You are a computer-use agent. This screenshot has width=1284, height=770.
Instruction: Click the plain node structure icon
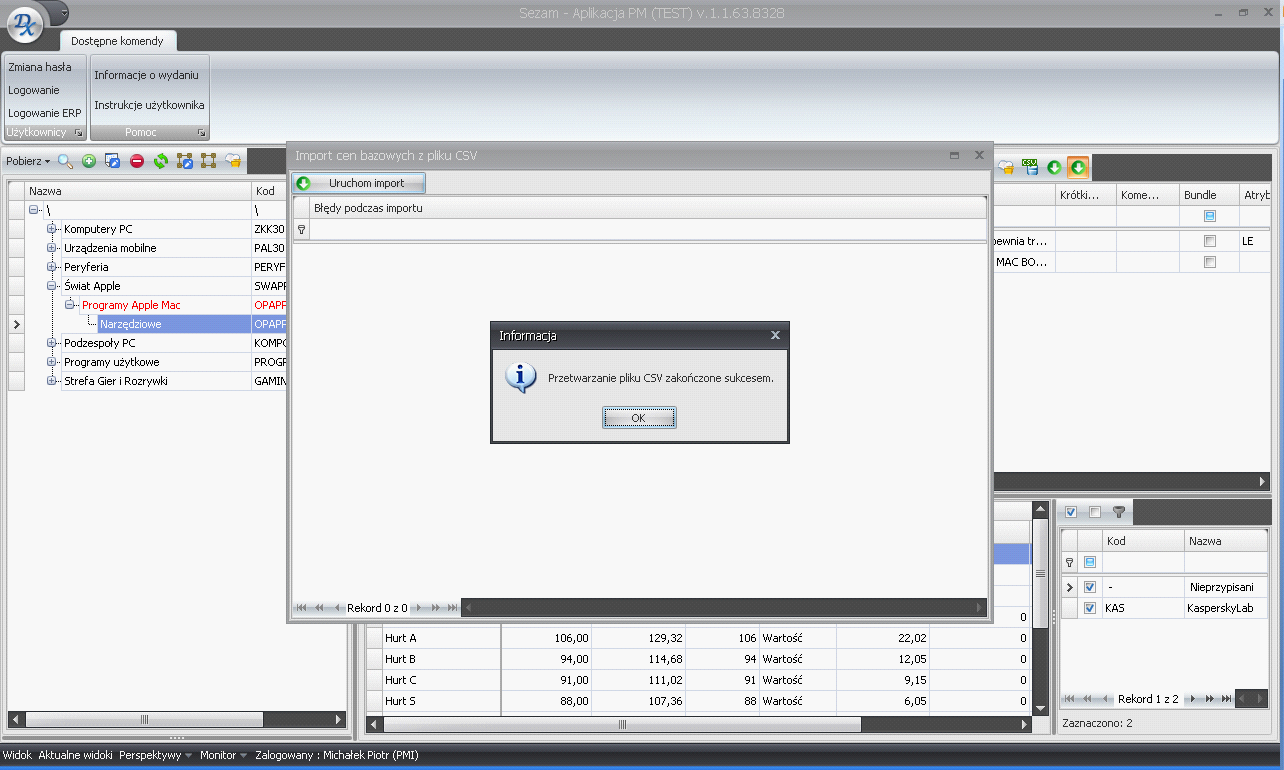coord(208,161)
